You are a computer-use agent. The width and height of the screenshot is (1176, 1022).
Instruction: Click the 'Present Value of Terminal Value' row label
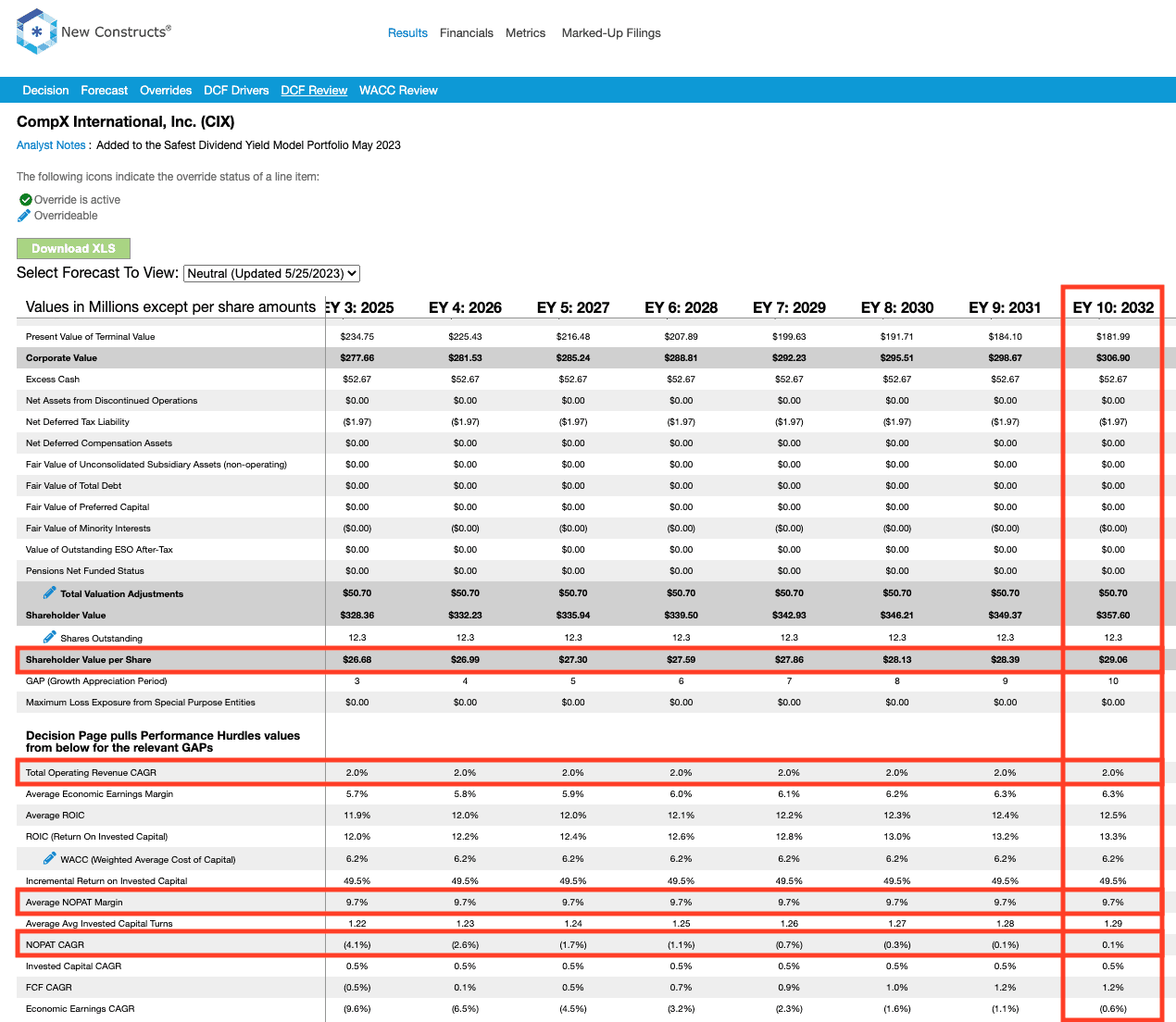91,337
